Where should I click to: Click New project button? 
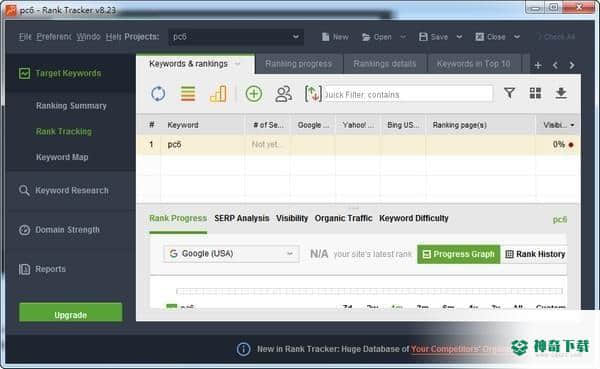[335, 37]
